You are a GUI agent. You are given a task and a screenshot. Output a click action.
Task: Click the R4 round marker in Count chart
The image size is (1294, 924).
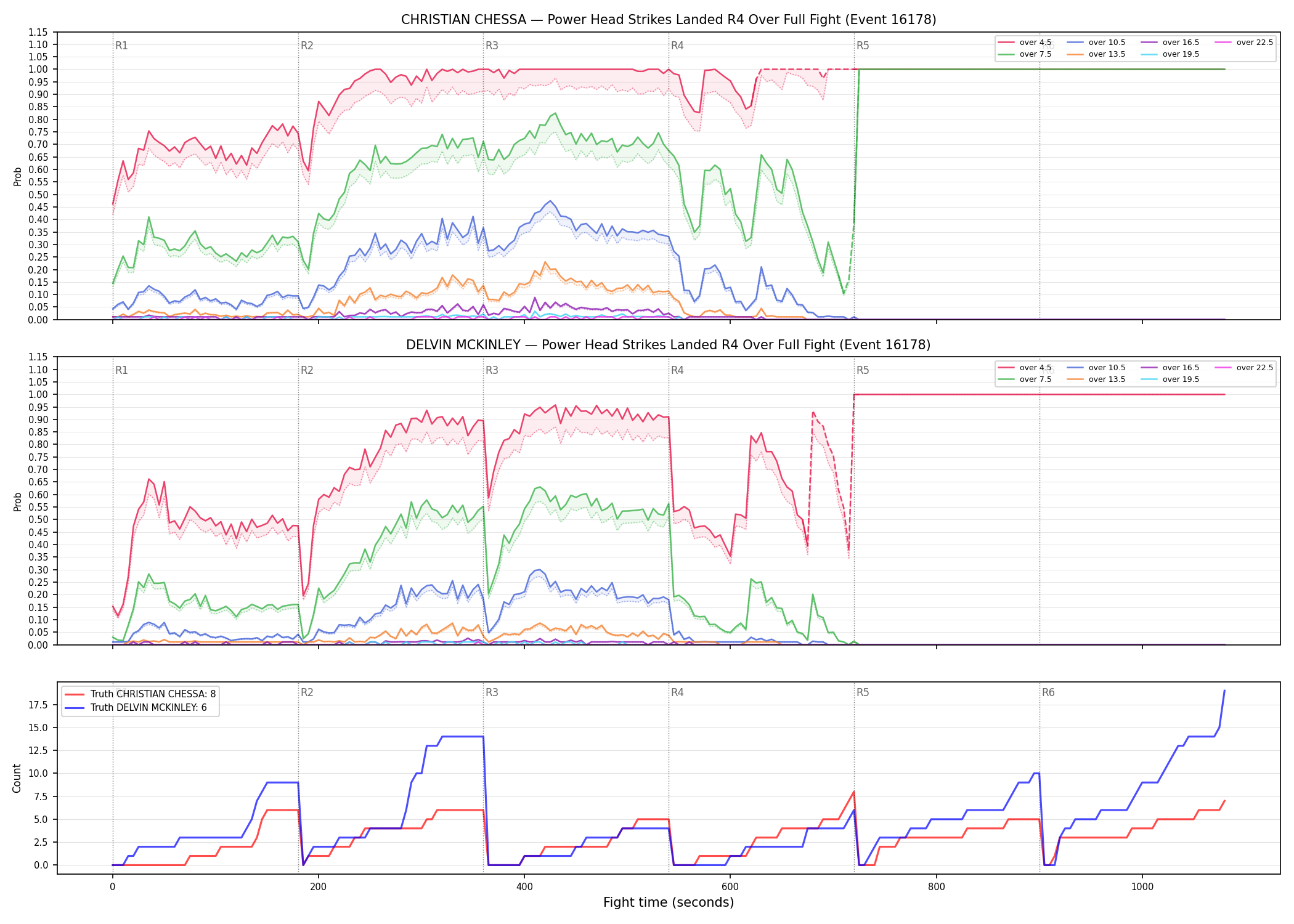click(677, 692)
